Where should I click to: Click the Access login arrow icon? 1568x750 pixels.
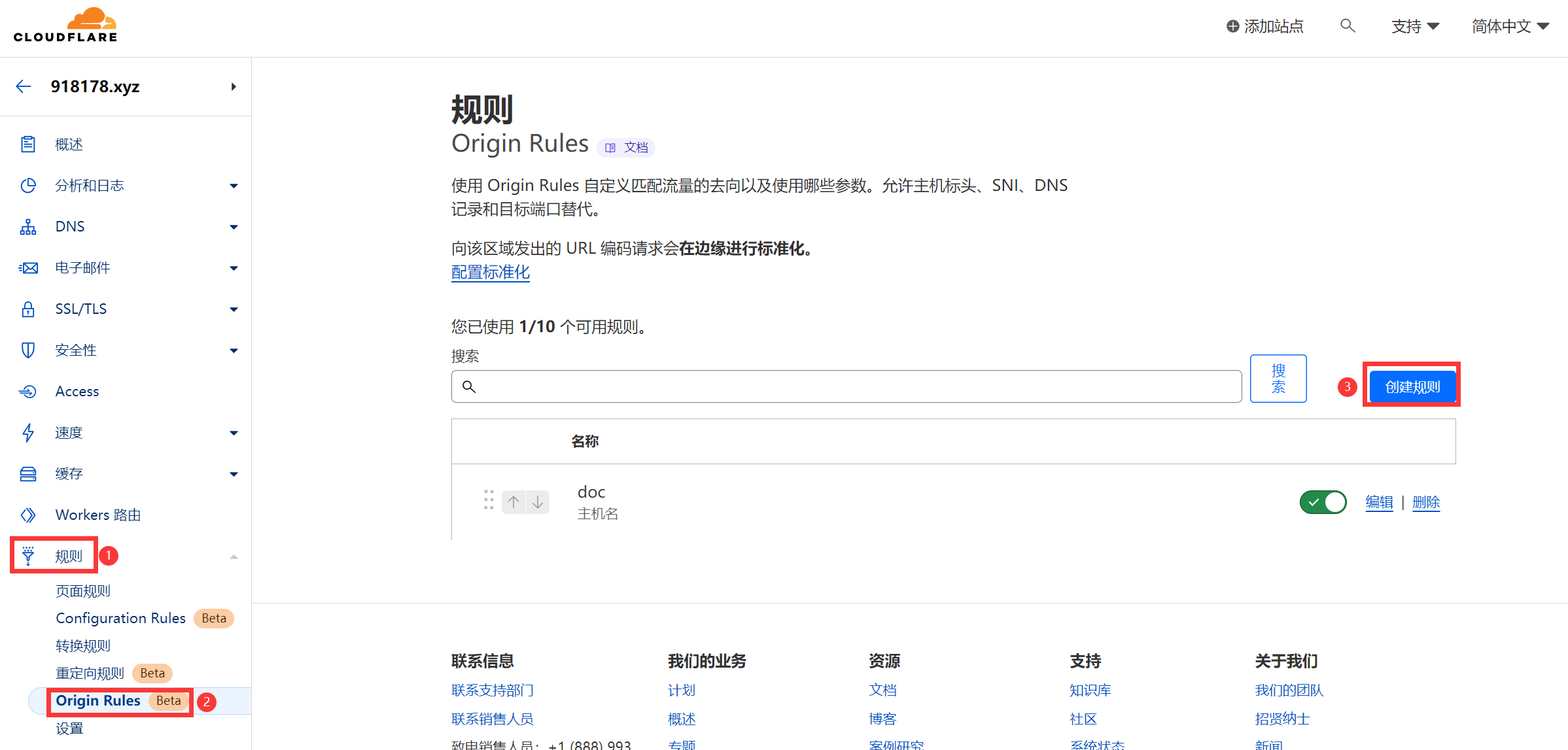click(x=28, y=391)
